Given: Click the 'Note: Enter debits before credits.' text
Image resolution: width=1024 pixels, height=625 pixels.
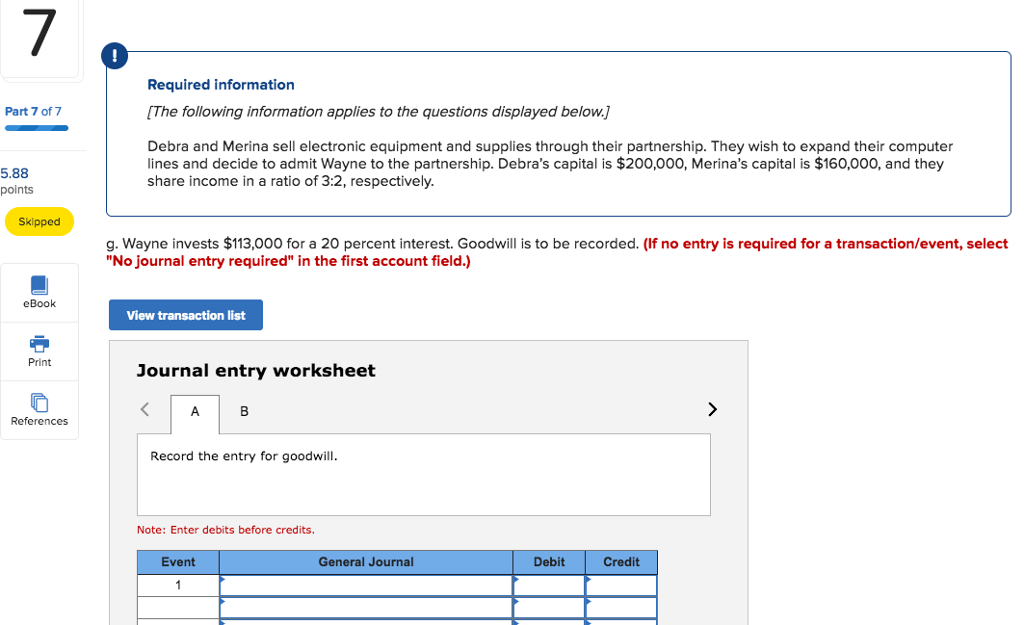Looking at the screenshot, I should (x=225, y=530).
